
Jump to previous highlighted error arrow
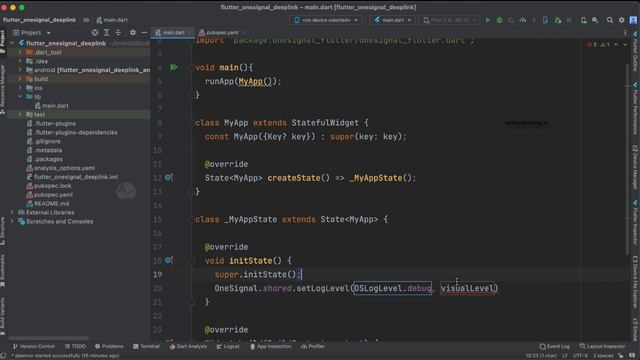point(616,44)
